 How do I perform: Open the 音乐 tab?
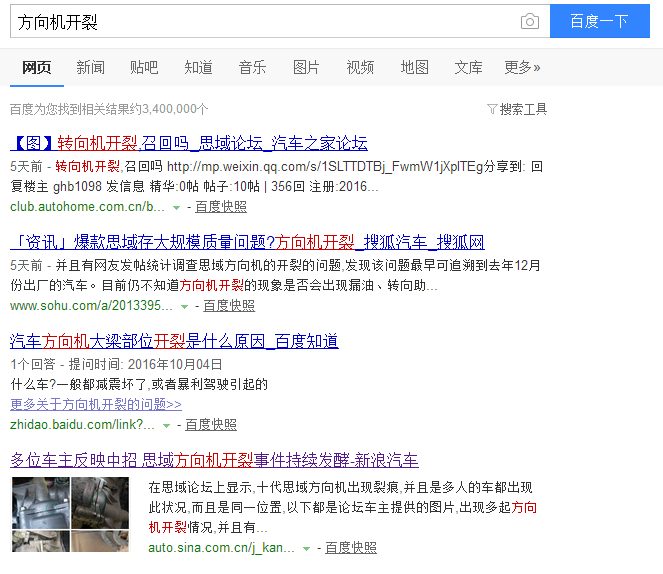[x=252, y=68]
